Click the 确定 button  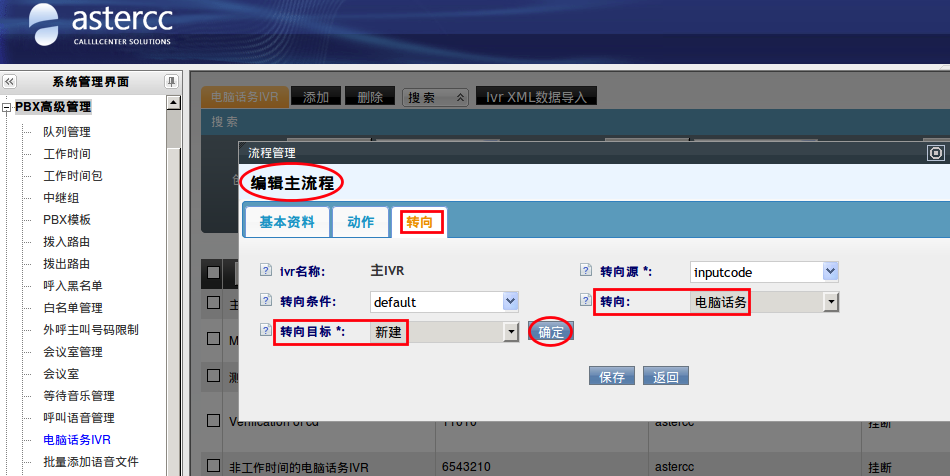click(x=551, y=332)
